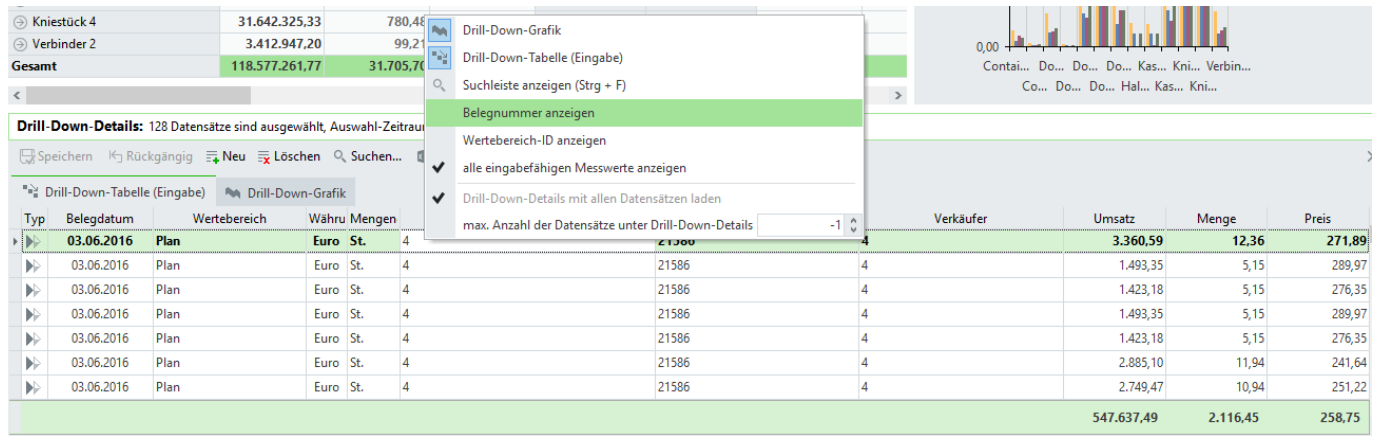This screenshot has height=440, width=1380.
Task: Expand the Kniestück 4 row
Action: pos(18,21)
